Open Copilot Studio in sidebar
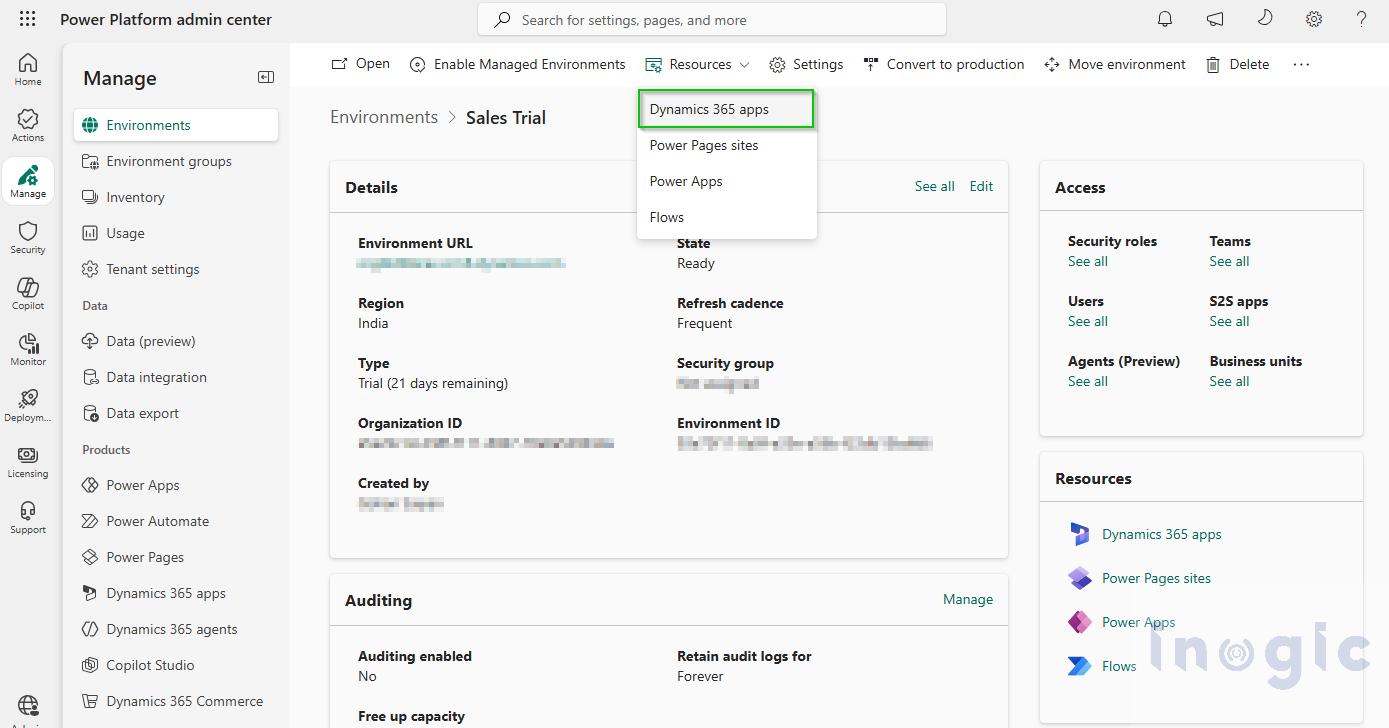The width and height of the screenshot is (1389, 728). click(176, 665)
